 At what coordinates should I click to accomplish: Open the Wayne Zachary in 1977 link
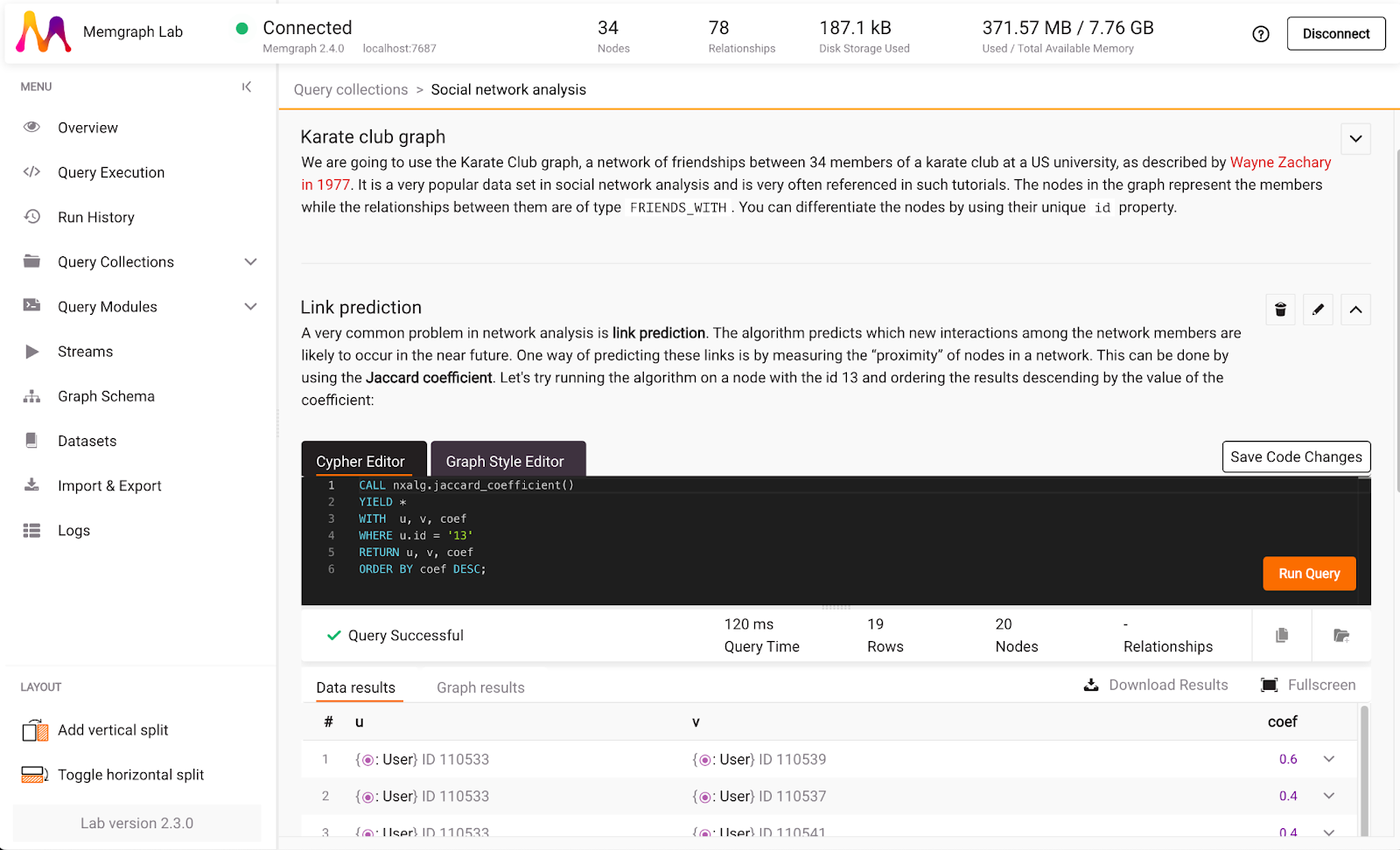tap(1279, 163)
